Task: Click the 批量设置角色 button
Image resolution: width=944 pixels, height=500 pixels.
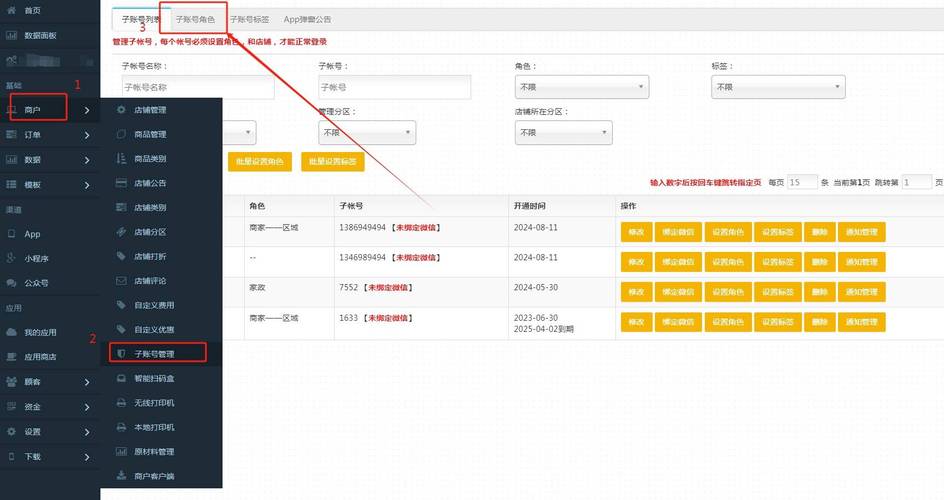Action: [x=260, y=162]
